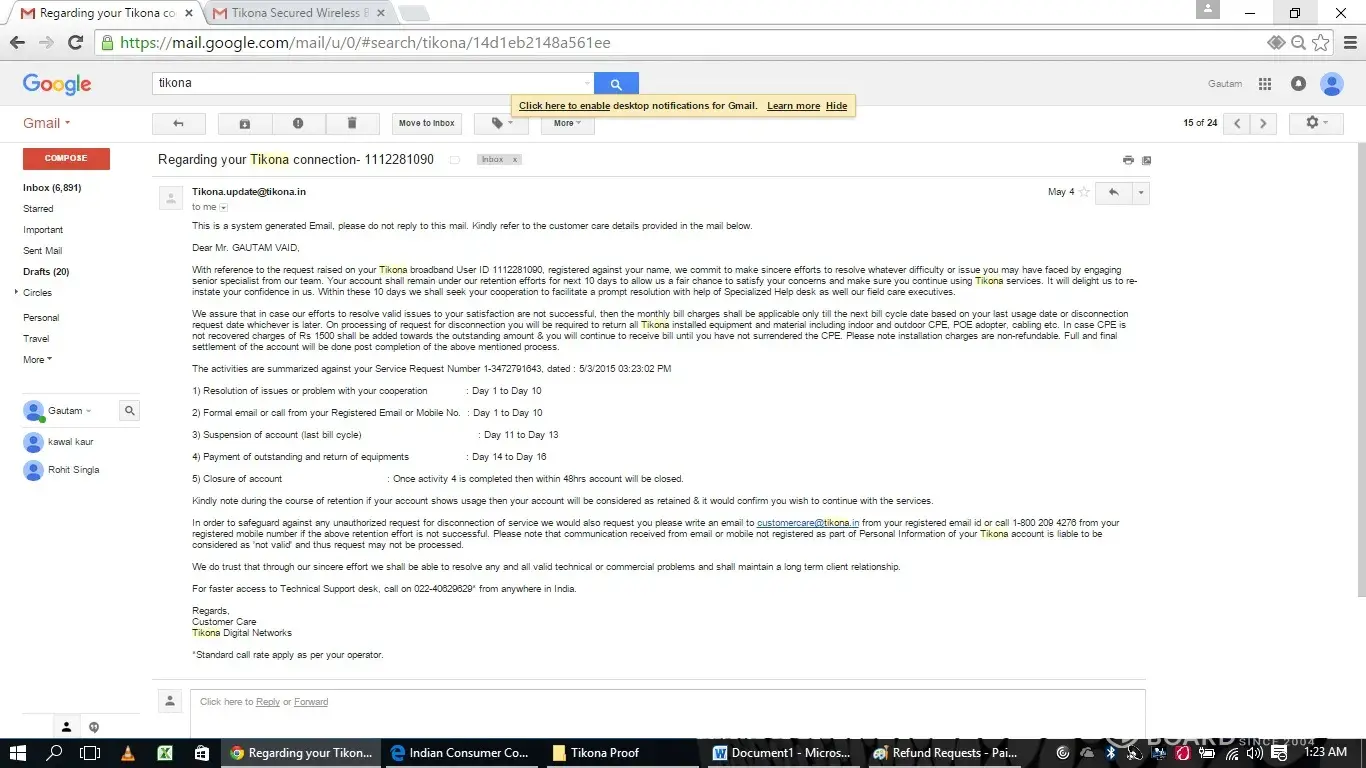Open the Personal label
The width and height of the screenshot is (1366, 768).
[x=41, y=318]
